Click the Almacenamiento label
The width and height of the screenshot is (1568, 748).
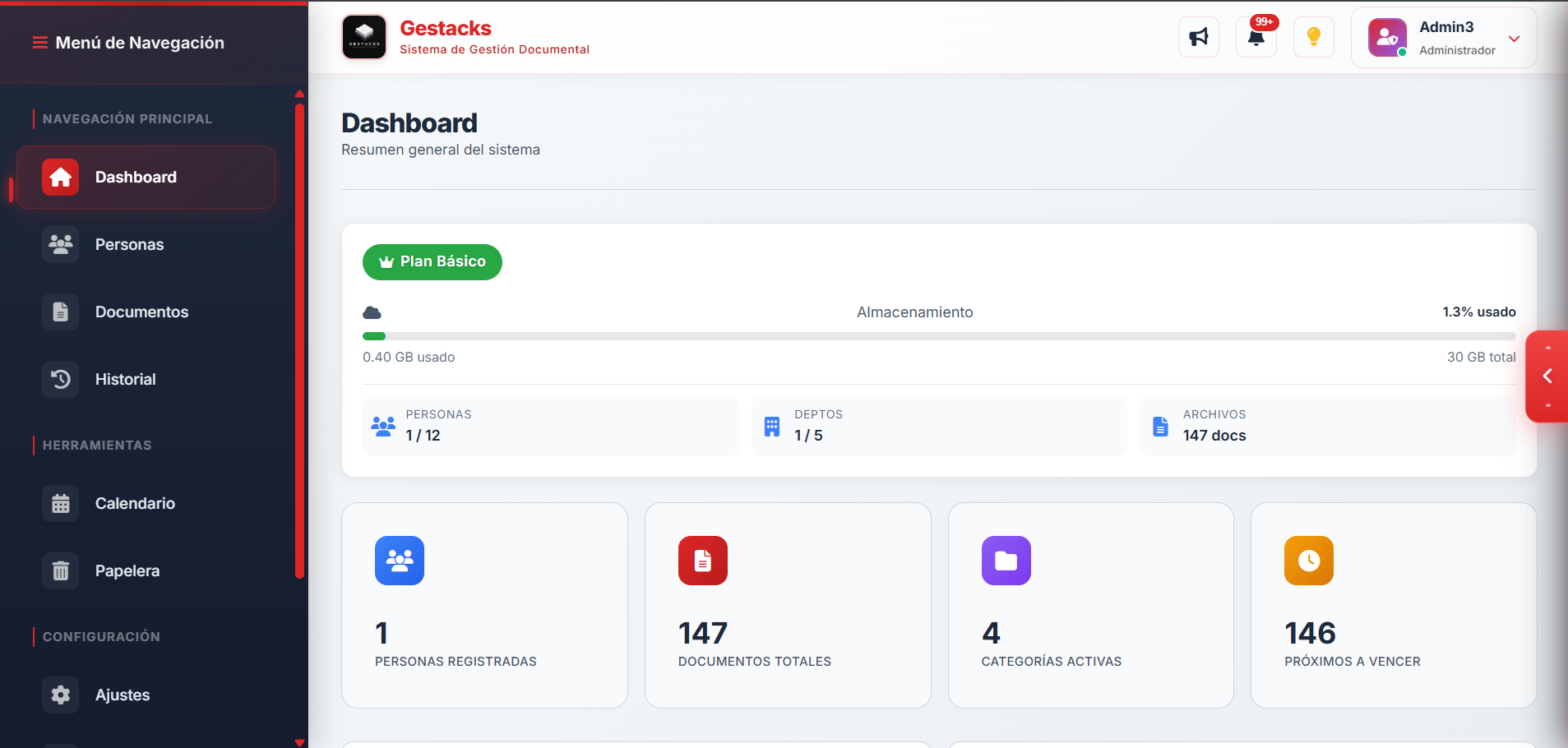click(914, 312)
